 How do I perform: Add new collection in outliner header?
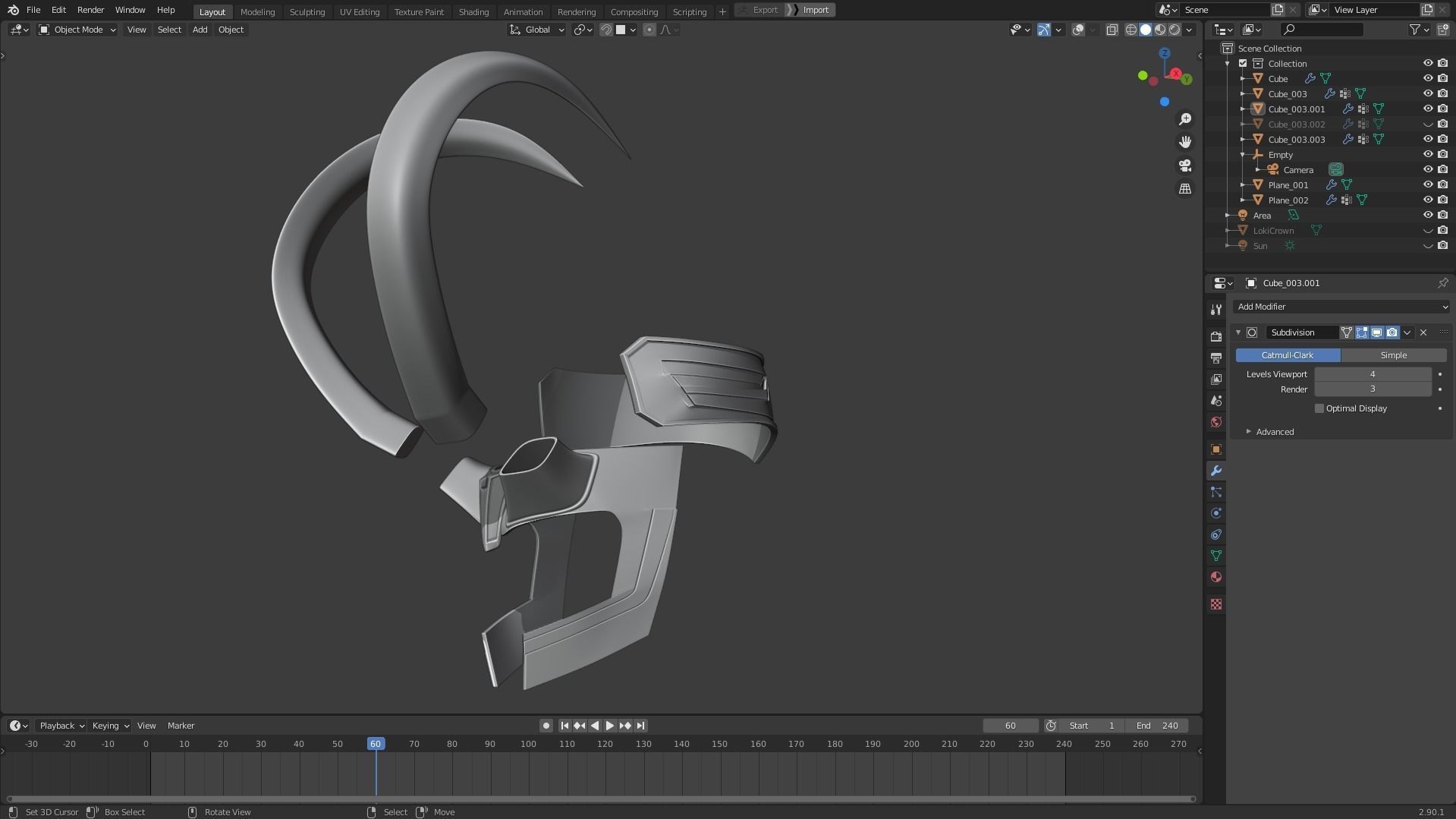point(1442,30)
